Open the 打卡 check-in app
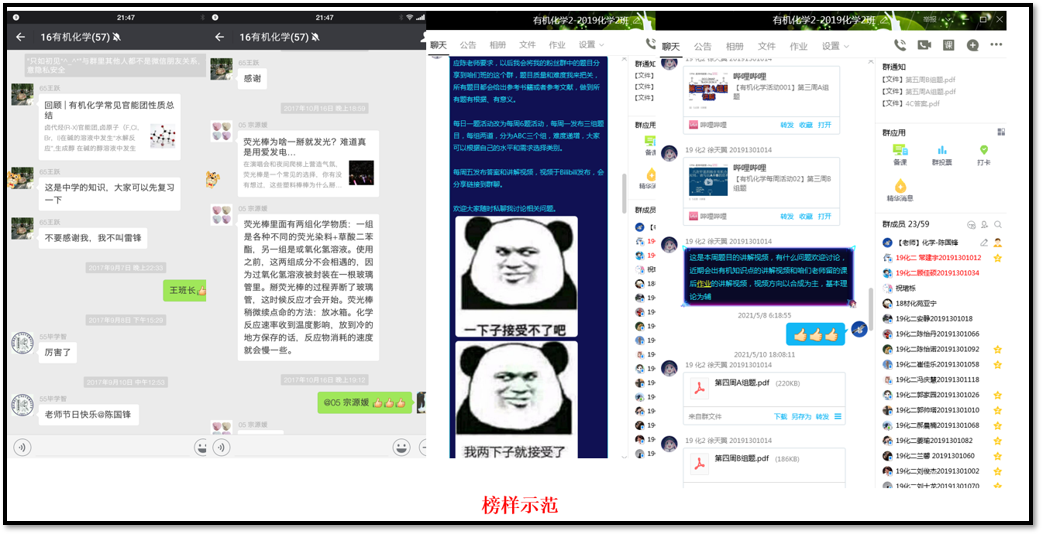The image size is (1042, 534). [982, 153]
